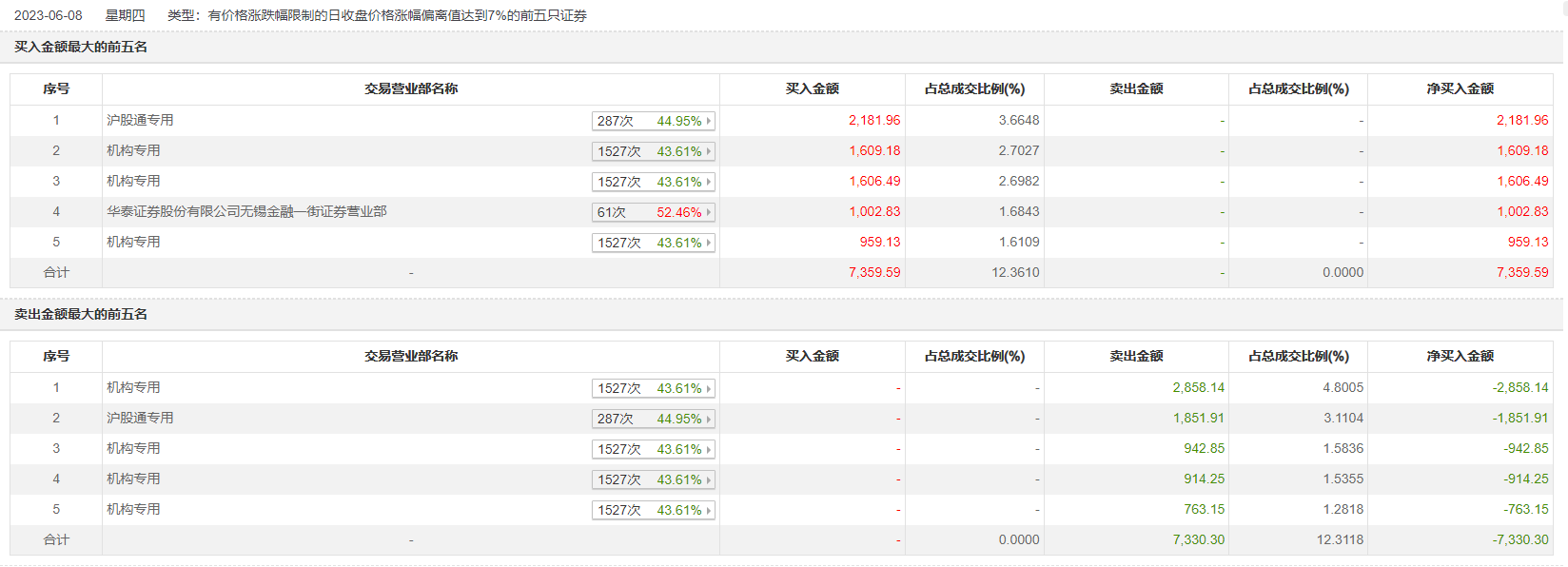This screenshot has width=1568, height=567.
Task: Click 沪股通专用 in the buy table
Action: pyautogui.click(x=140, y=120)
